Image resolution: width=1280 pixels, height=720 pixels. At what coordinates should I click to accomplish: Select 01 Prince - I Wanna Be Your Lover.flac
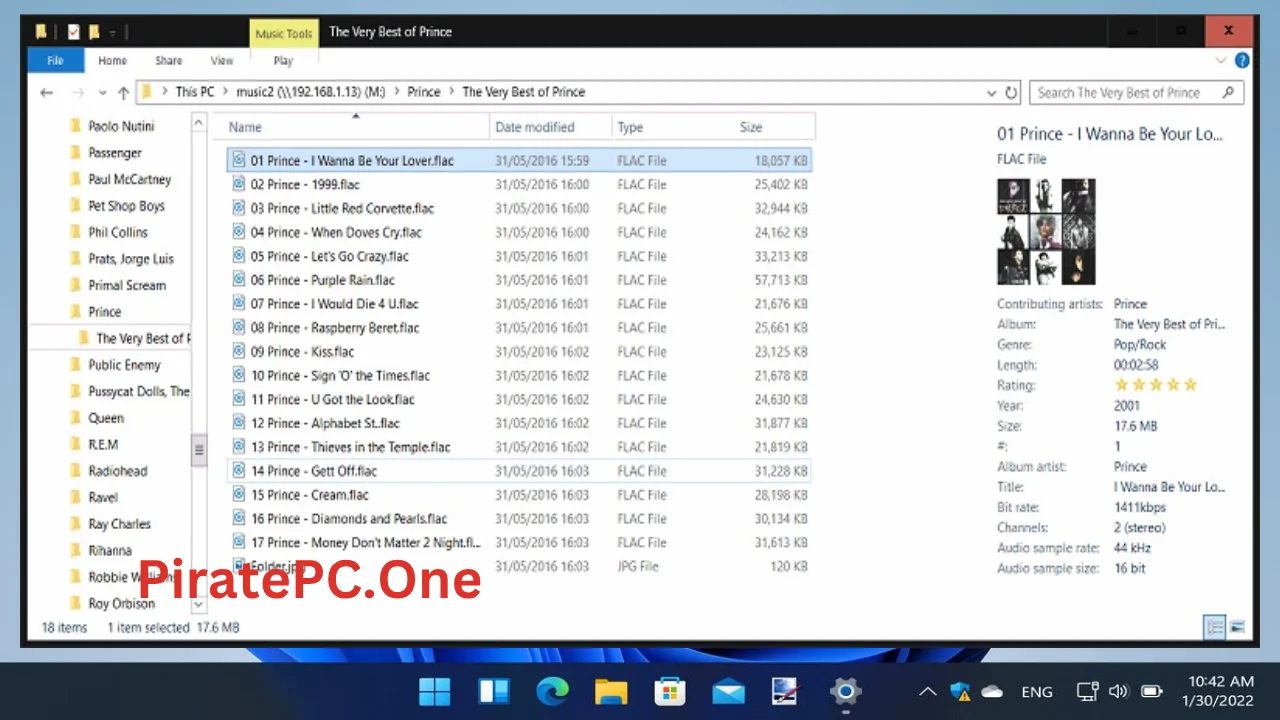click(519, 160)
